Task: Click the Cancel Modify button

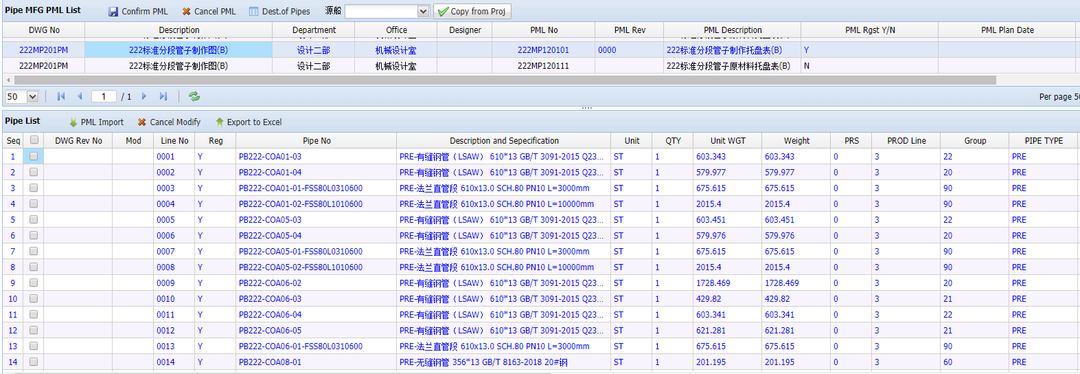Action: pyautogui.click(x=169, y=122)
